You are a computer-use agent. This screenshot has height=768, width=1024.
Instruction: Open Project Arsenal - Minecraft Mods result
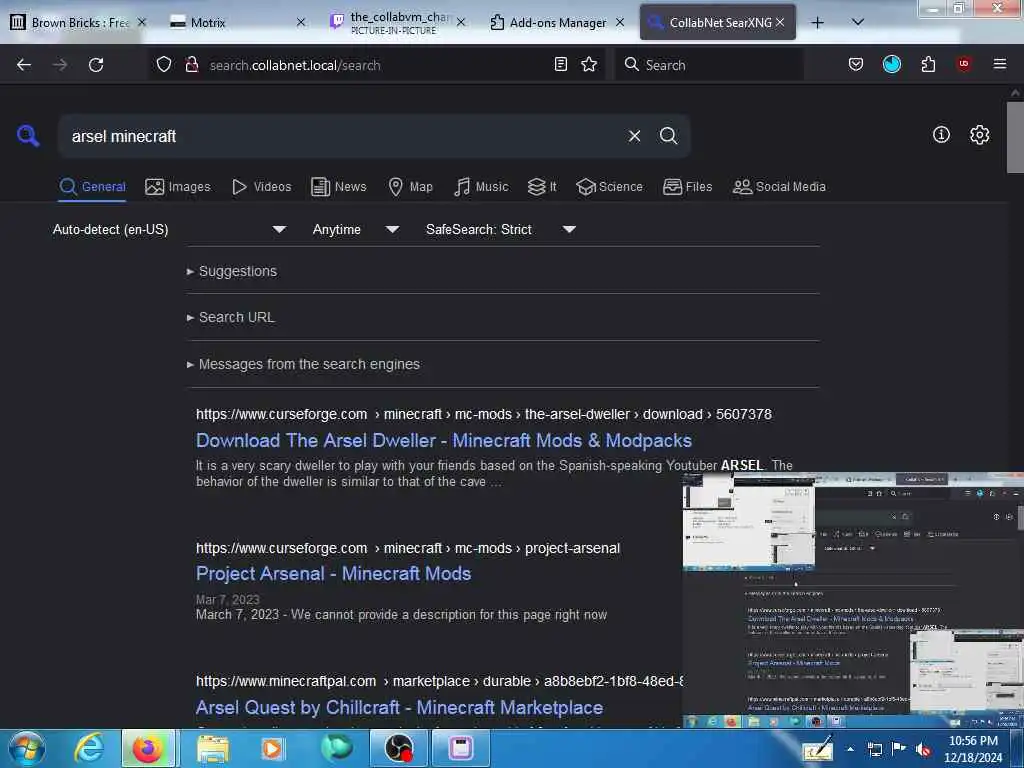coord(334,573)
